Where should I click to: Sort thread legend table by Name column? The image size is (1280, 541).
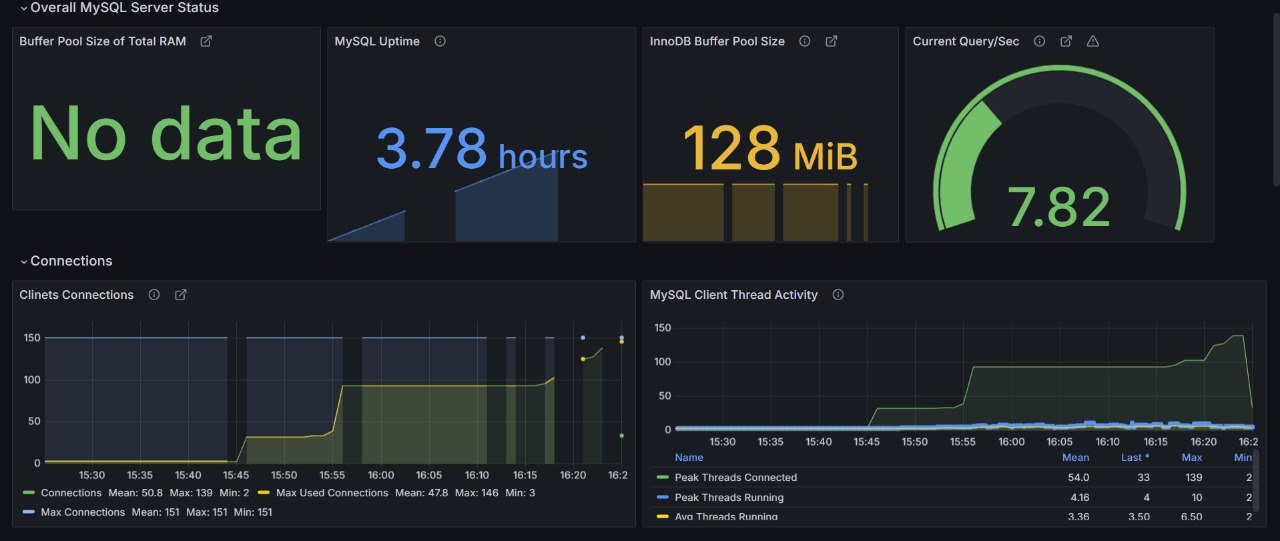click(x=689, y=457)
